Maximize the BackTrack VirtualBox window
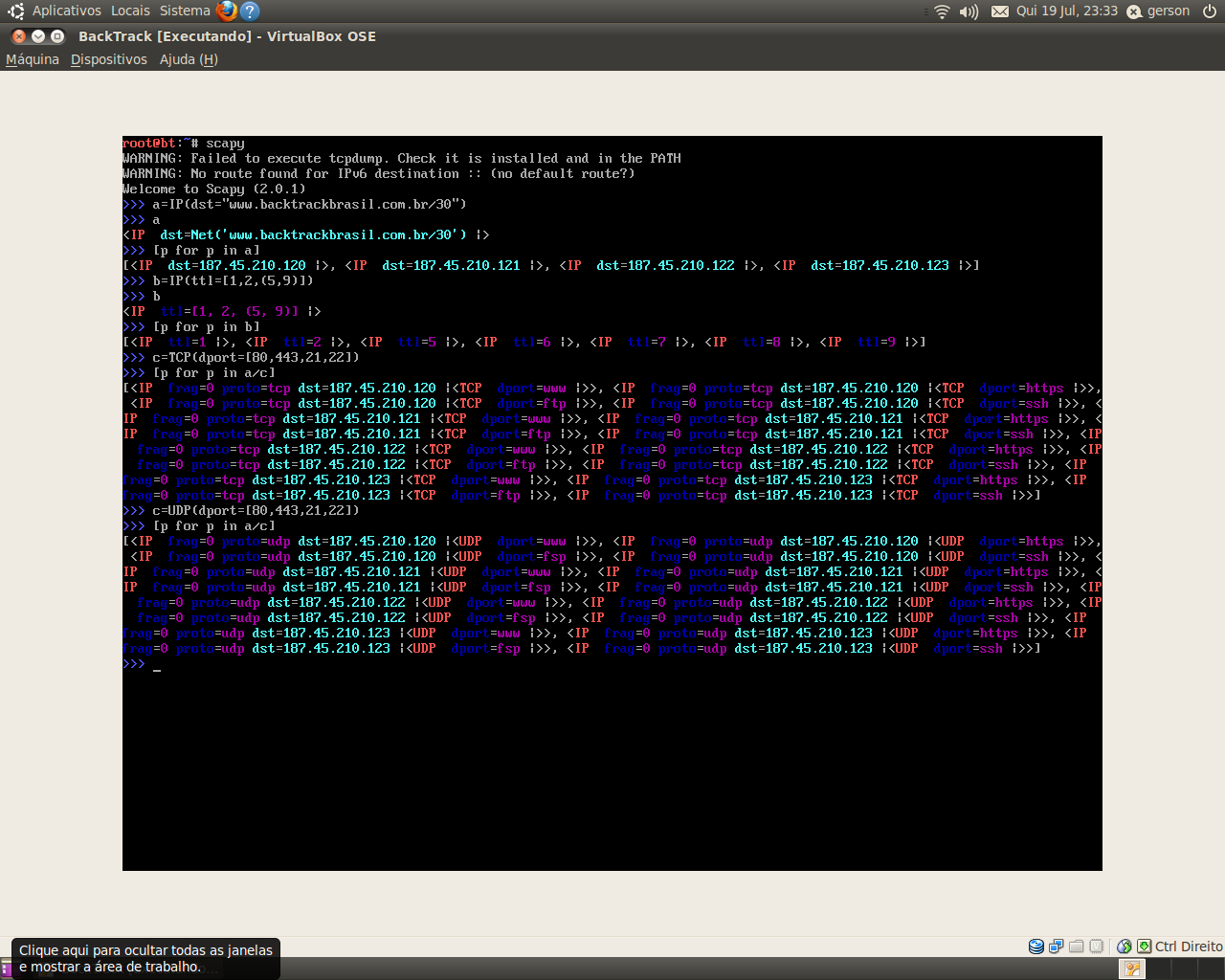Image resolution: width=1225 pixels, height=980 pixels. pyautogui.click(x=57, y=36)
